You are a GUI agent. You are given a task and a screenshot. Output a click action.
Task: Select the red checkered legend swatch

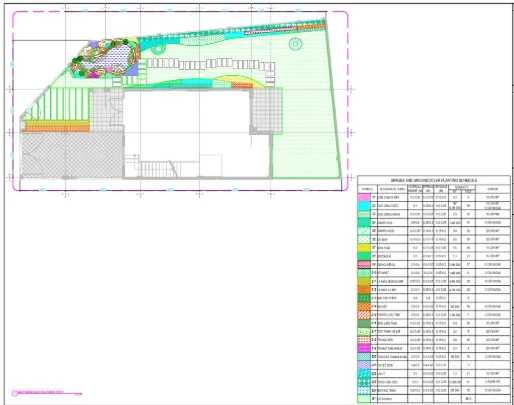click(364, 264)
